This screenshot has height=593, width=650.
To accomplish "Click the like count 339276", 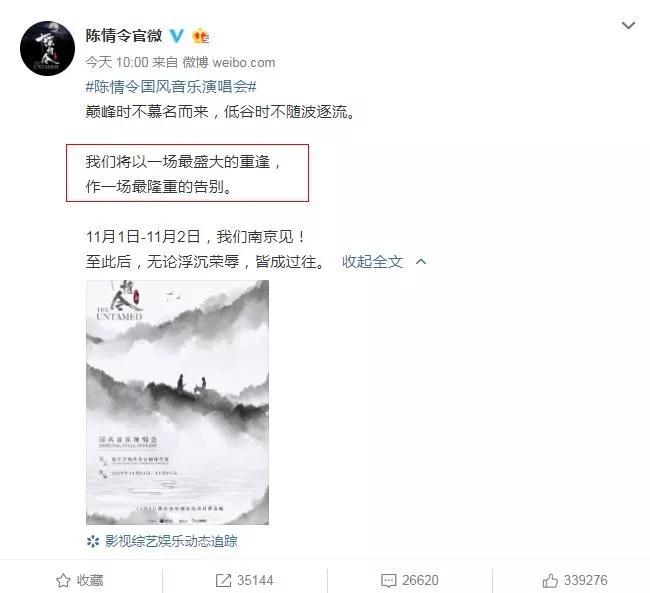I will (585, 581).
